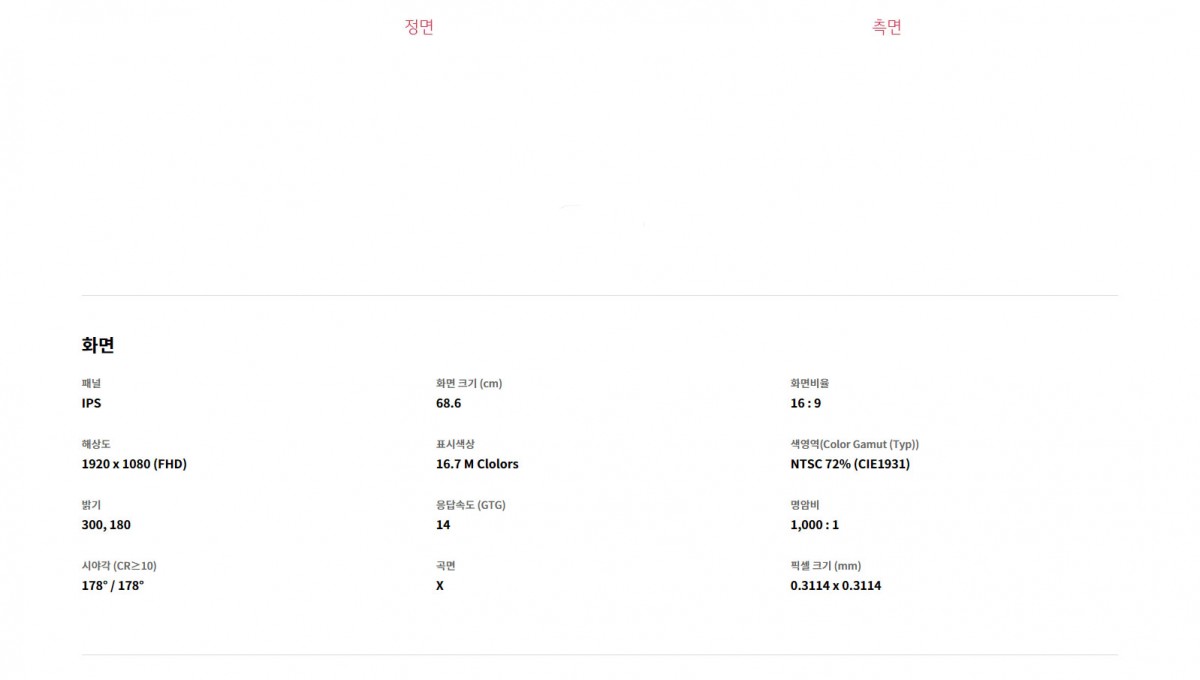Select the 68.6 screen size value
Viewport: 1200px width, 680px height.
[449, 403]
